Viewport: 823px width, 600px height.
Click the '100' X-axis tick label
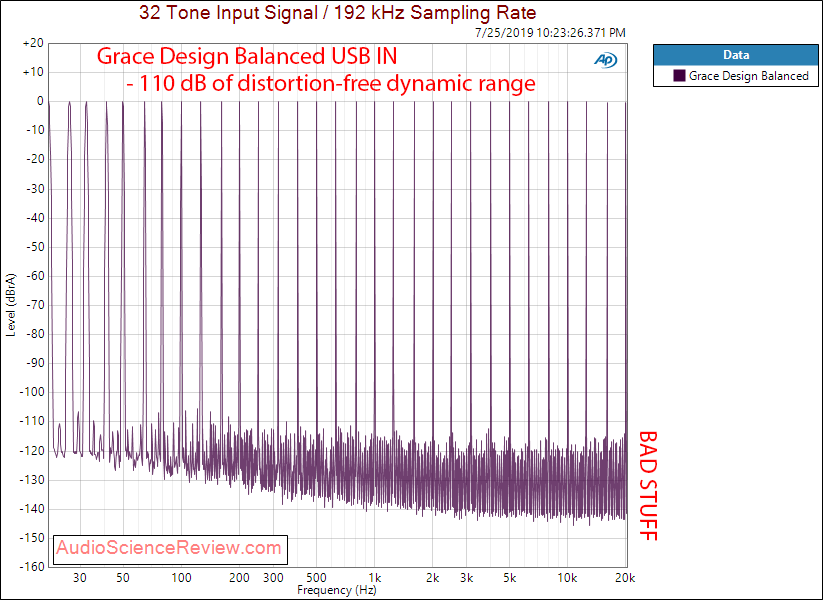[x=181, y=578]
